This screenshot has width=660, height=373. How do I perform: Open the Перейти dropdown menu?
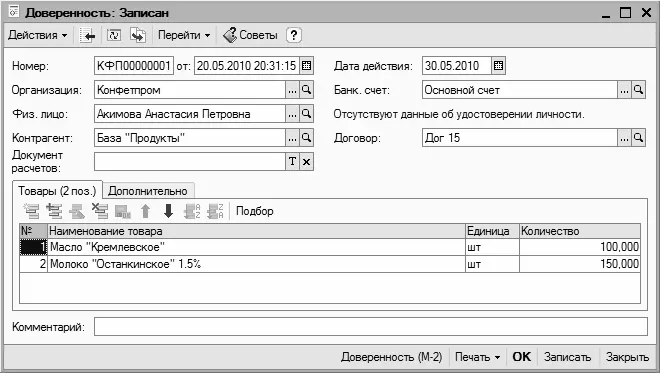184,35
